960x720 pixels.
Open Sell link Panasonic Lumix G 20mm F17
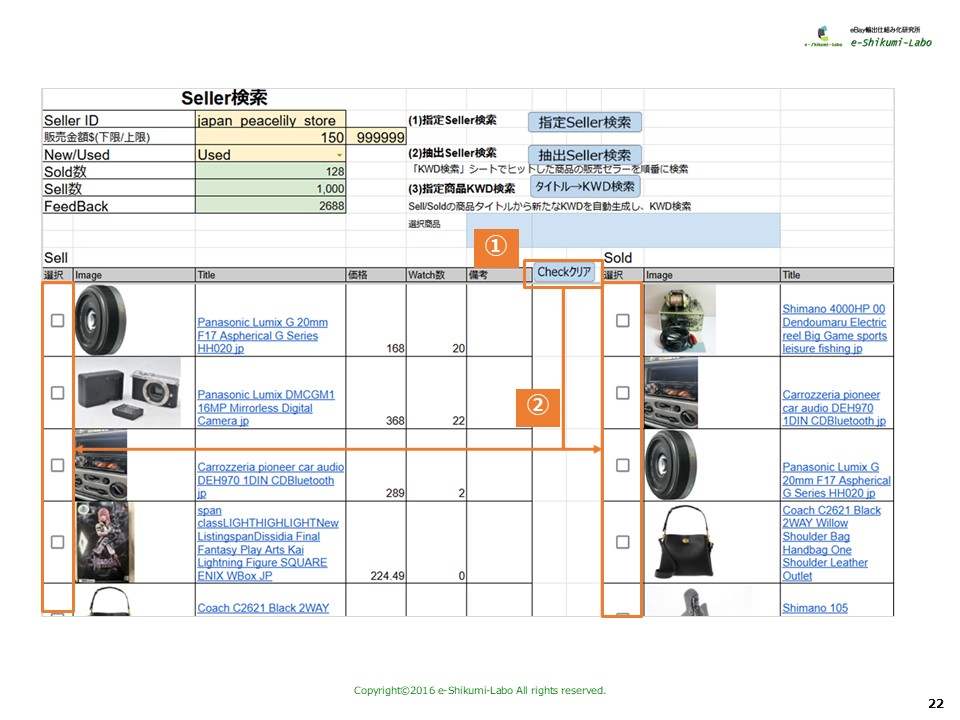coord(263,335)
